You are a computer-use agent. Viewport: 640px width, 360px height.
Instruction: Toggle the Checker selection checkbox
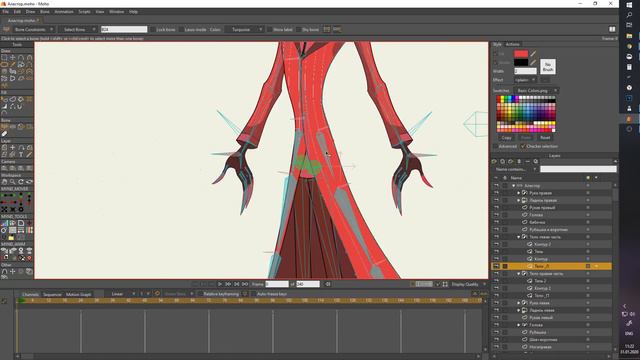click(x=523, y=146)
